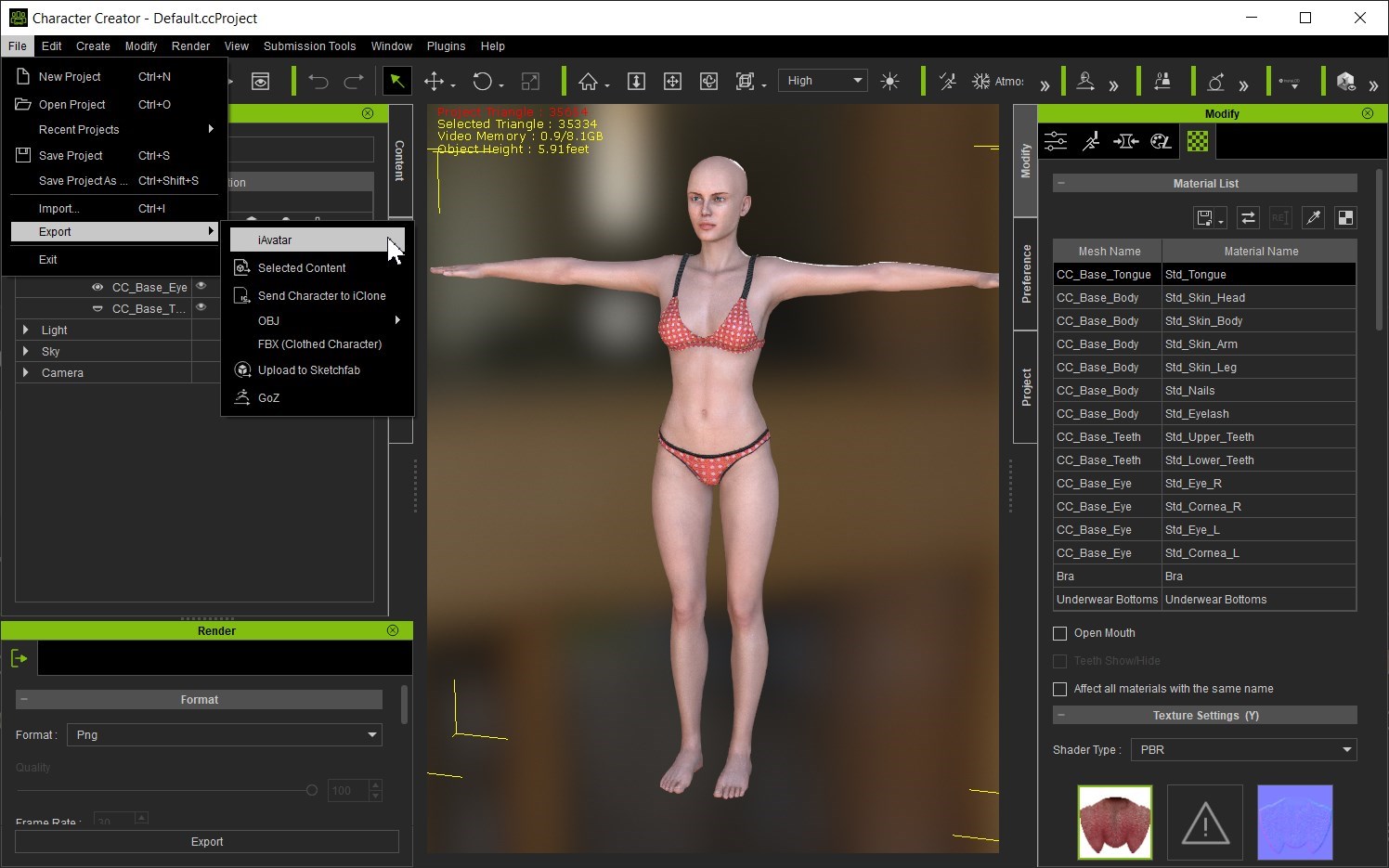The height and width of the screenshot is (868, 1389).
Task: Click the eyedropper pick material icon
Action: tap(1313, 218)
